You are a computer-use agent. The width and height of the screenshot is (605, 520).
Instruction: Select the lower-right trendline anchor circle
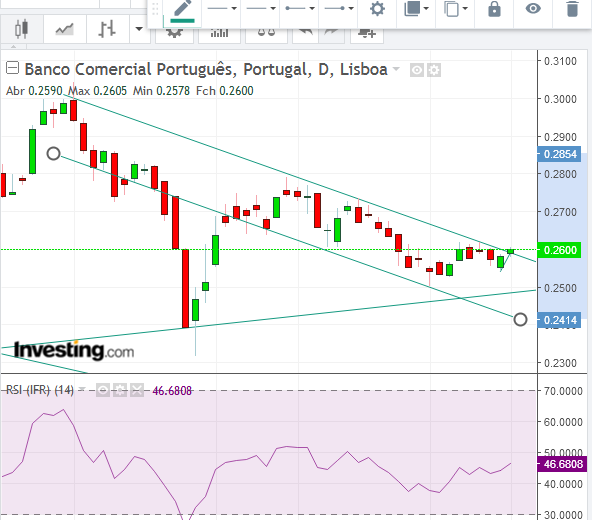pos(520,319)
